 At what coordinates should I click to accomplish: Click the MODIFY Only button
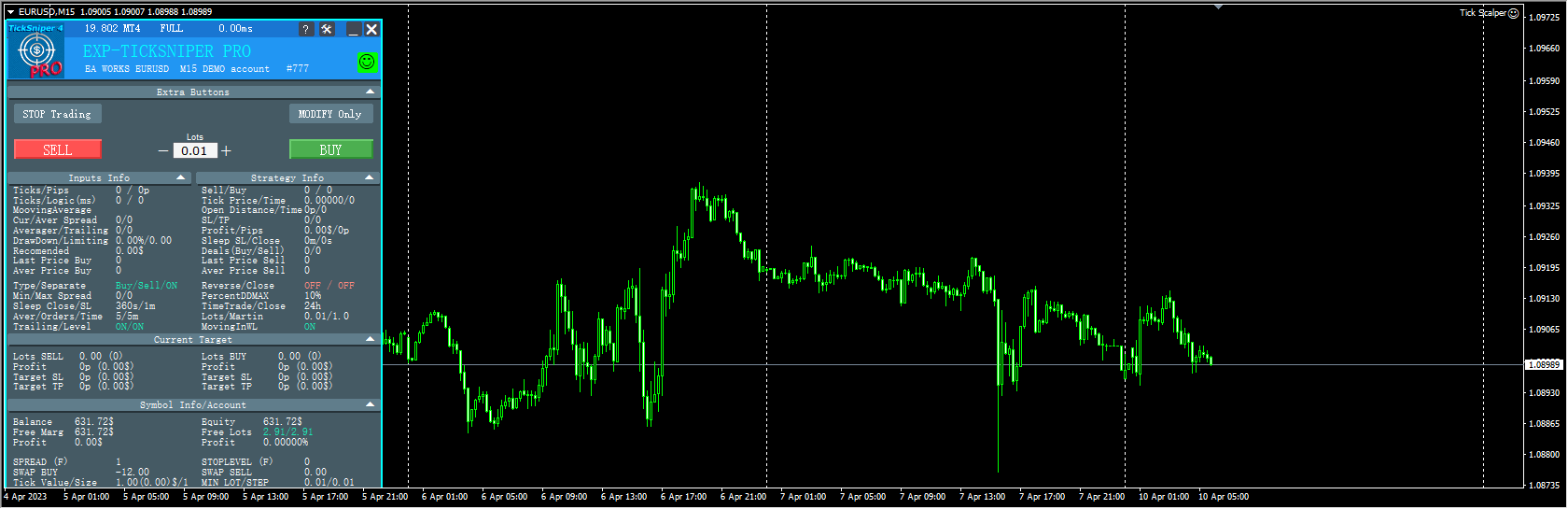[x=330, y=114]
